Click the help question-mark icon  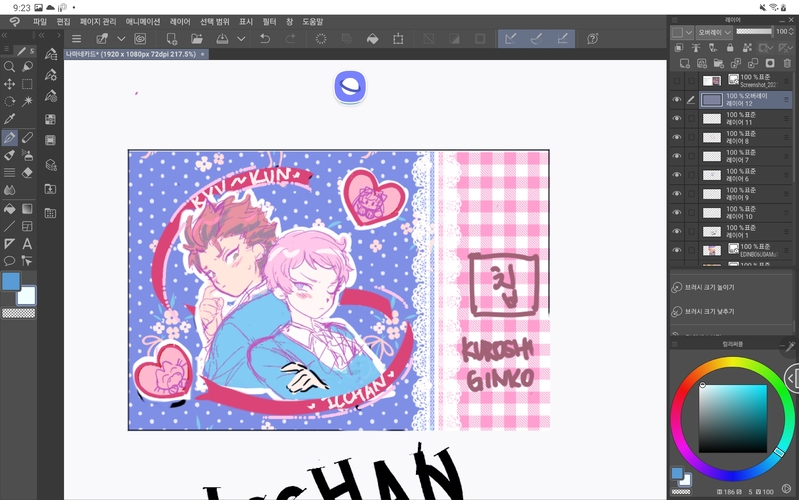click(592, 39)
